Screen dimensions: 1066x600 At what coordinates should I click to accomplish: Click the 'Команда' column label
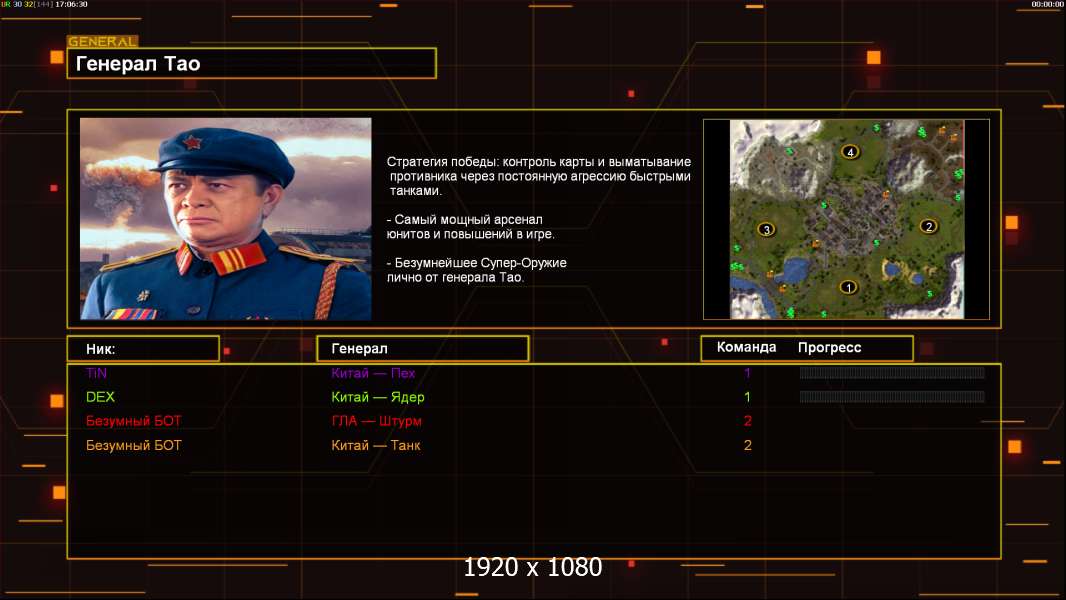pos(746,347)
